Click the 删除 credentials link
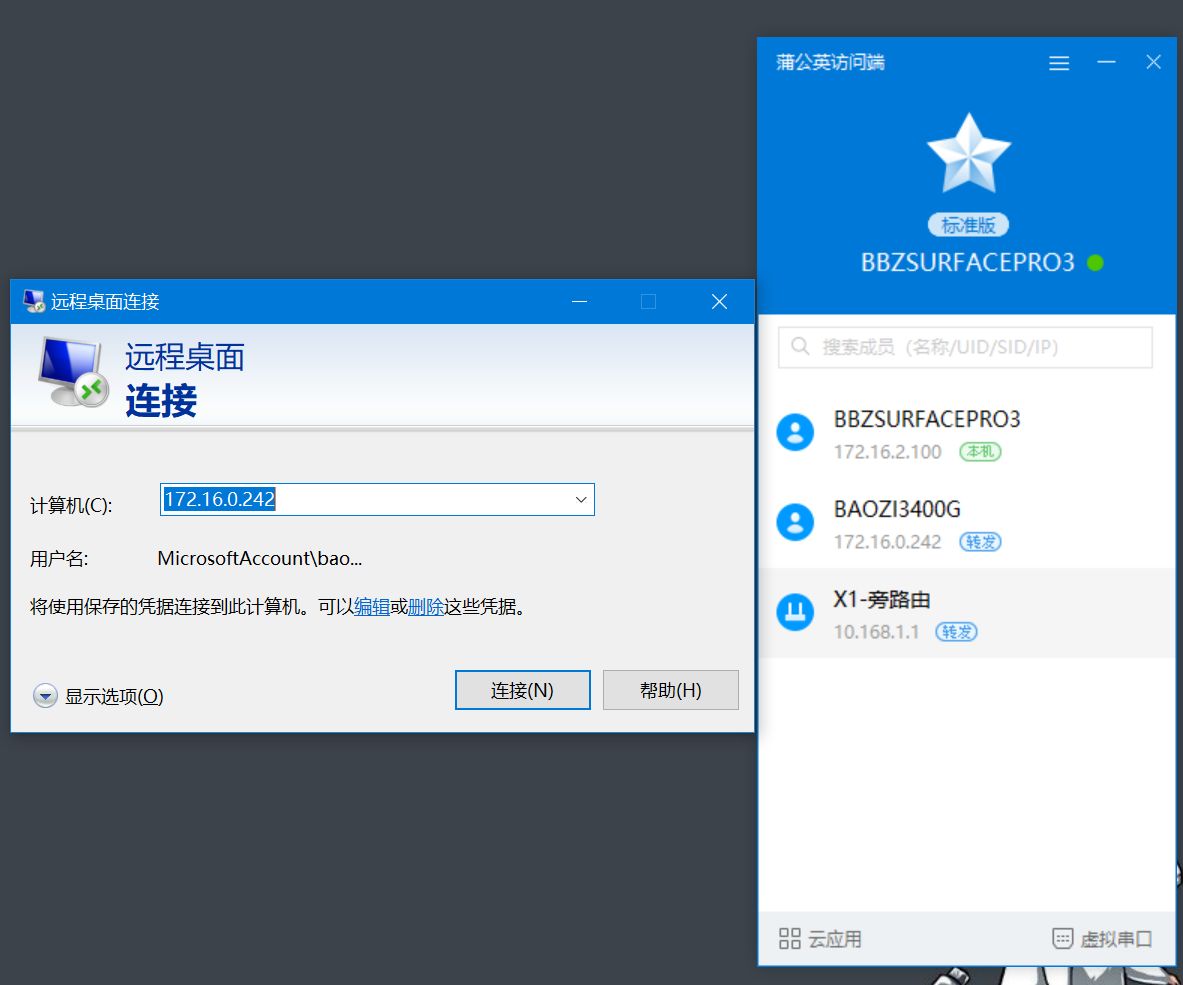The width and height of the screenshot is (1183, 985). tap(426, 607)
